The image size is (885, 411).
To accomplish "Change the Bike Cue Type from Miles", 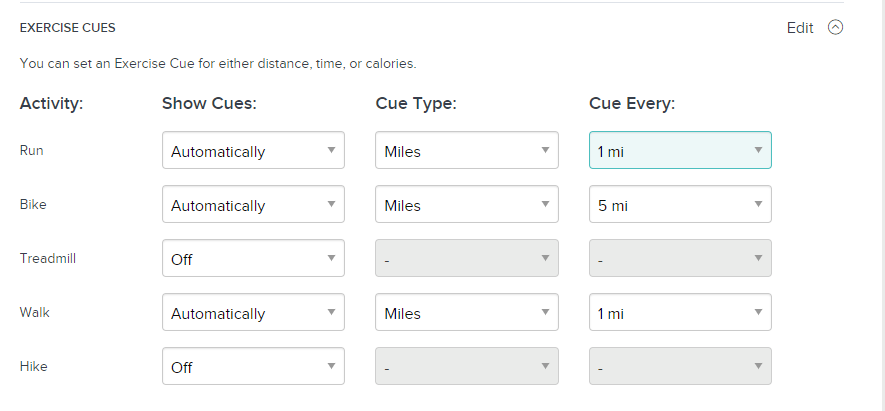I will (467, 204).
